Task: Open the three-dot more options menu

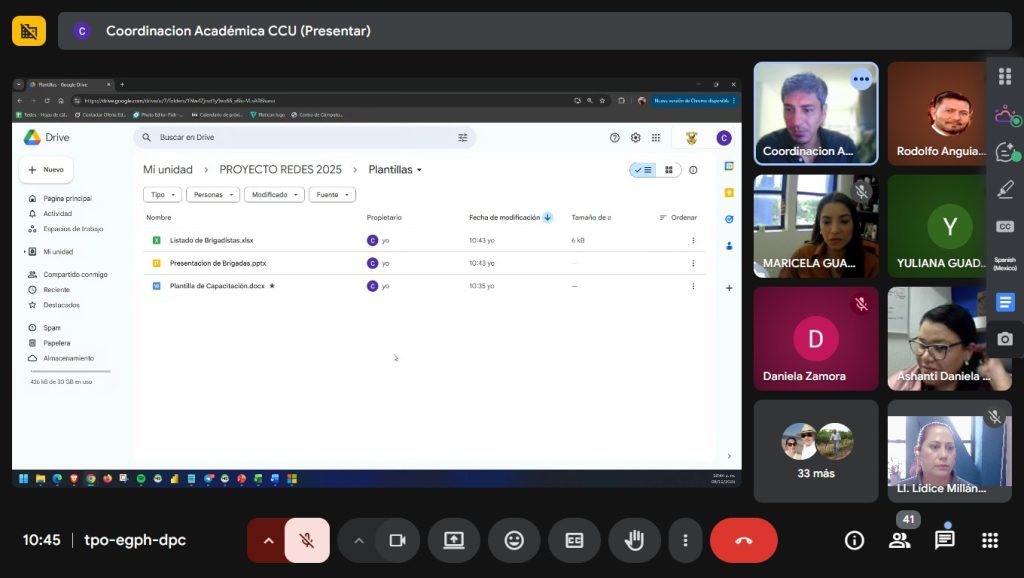Action: pos(685,540)
